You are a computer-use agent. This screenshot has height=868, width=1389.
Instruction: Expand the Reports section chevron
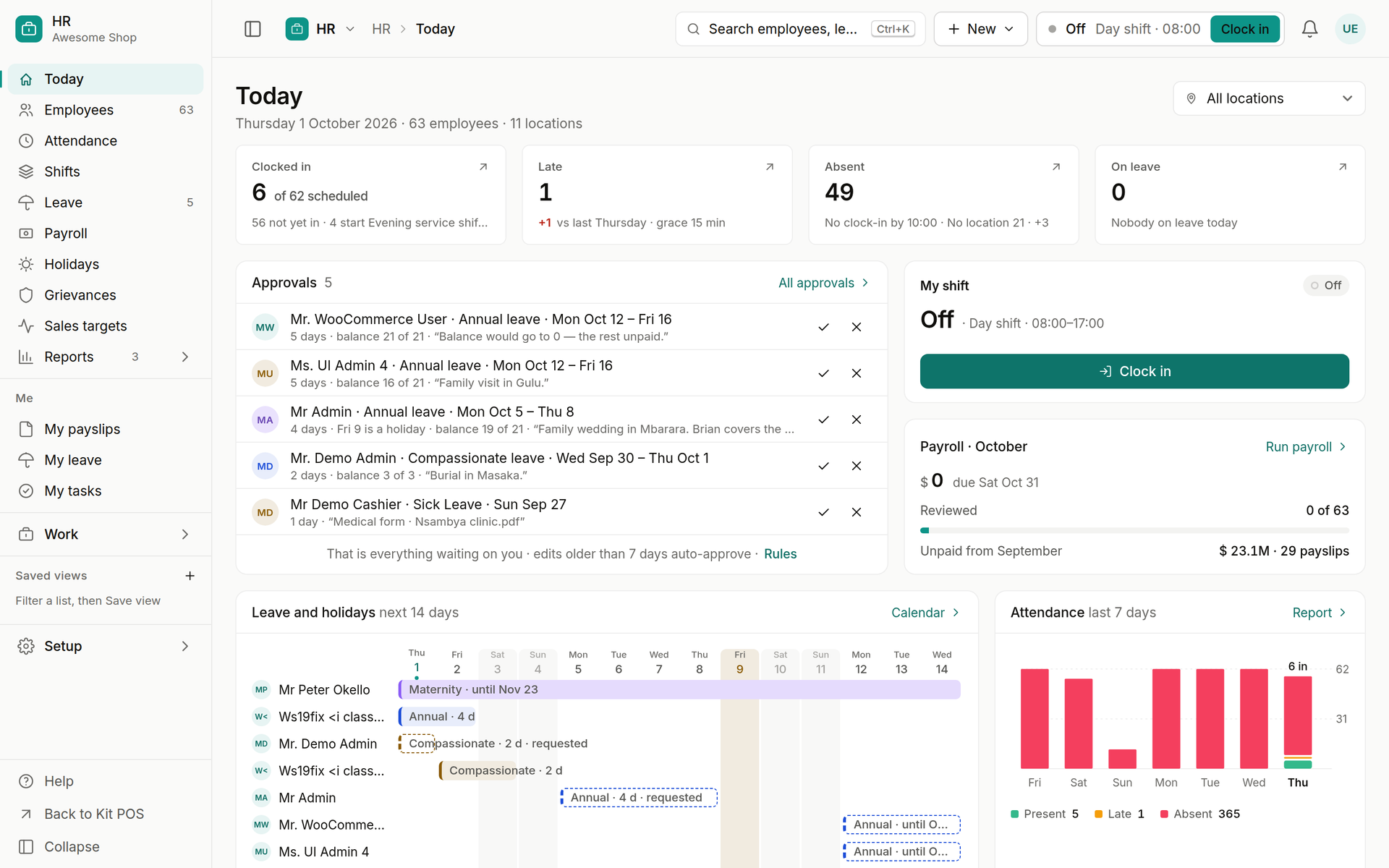[x=185, y=357]
